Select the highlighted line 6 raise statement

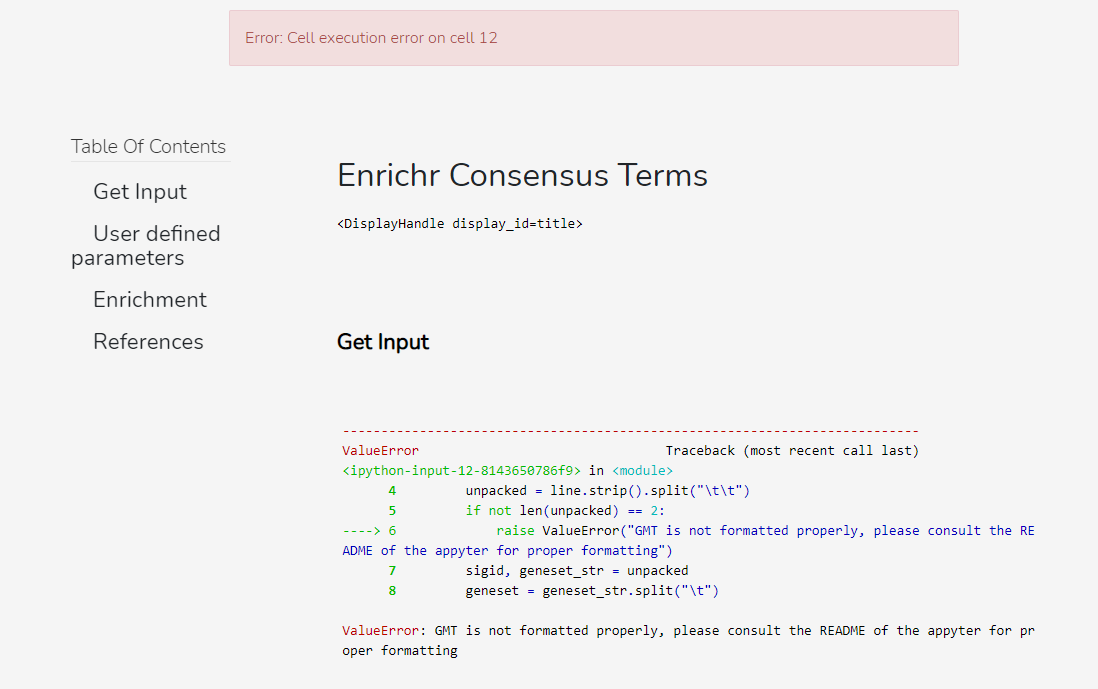coord(700,530)
